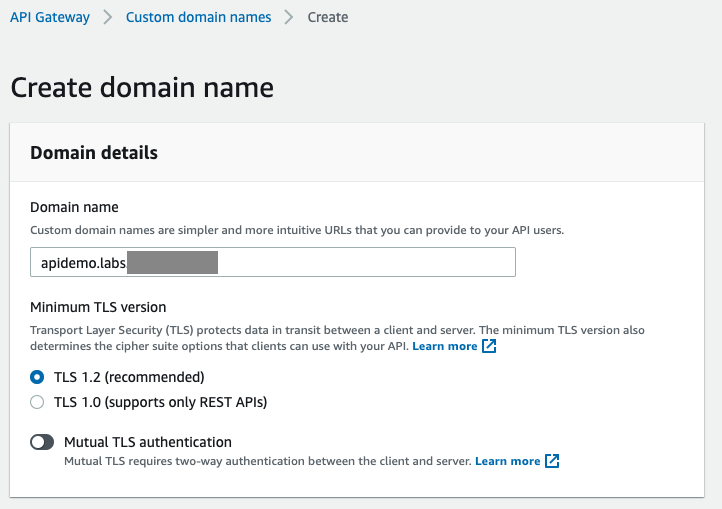
Task: Select the TLS 1.2 (recommended) radio button
Action: (38, 377)
